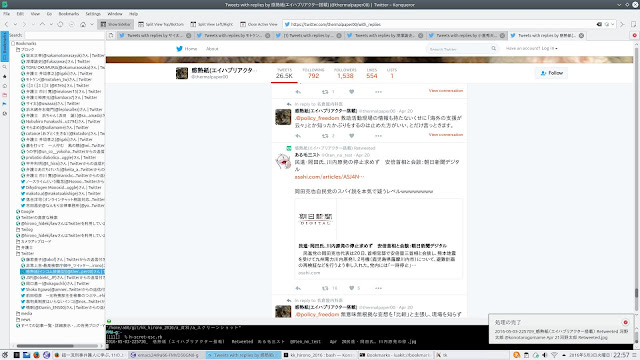Click the sidebar blue flag icon
Image resolution: width=640 pixels, height=360 pixels.
point(4,104)
